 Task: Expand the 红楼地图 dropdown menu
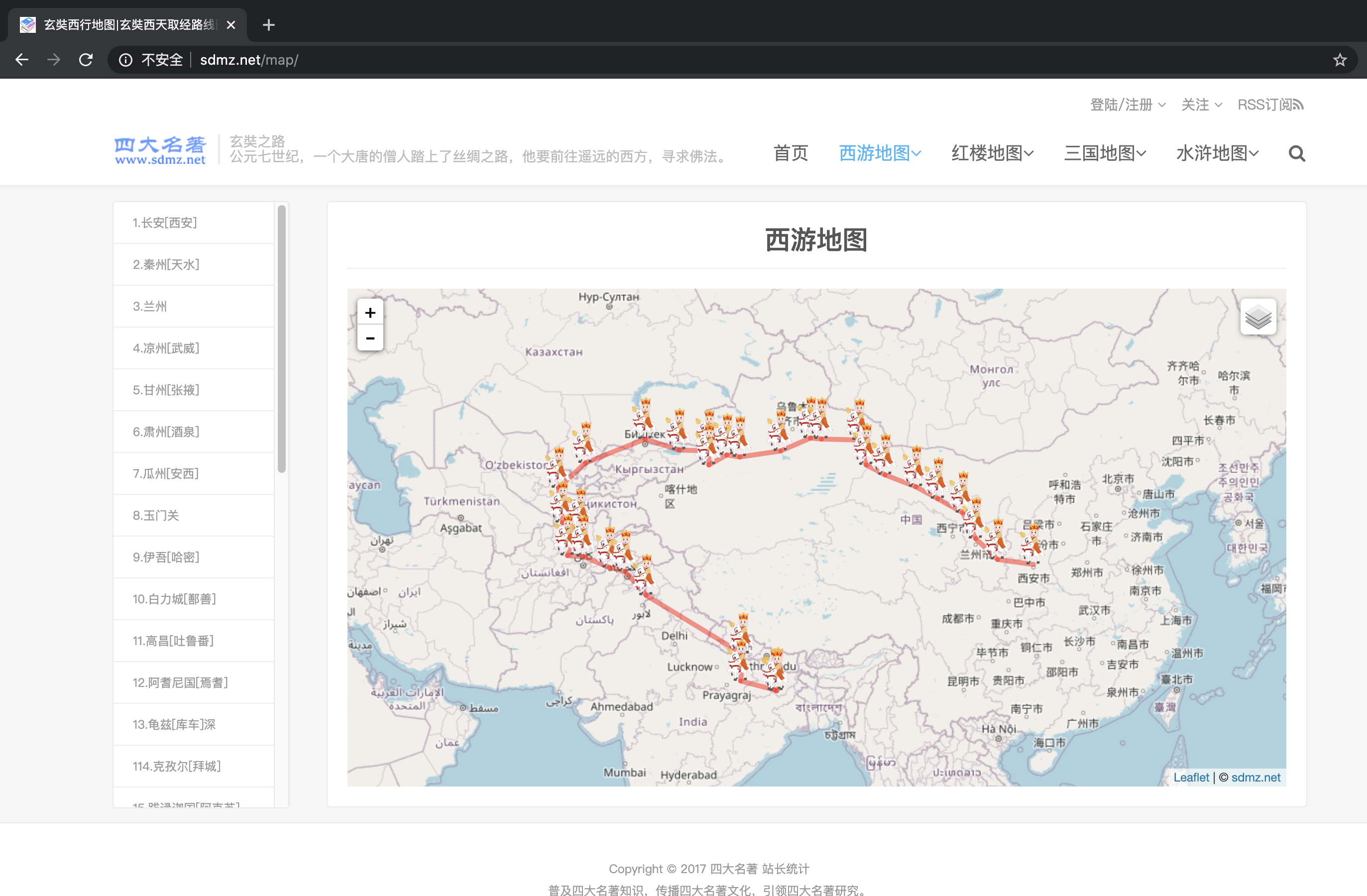992,153
